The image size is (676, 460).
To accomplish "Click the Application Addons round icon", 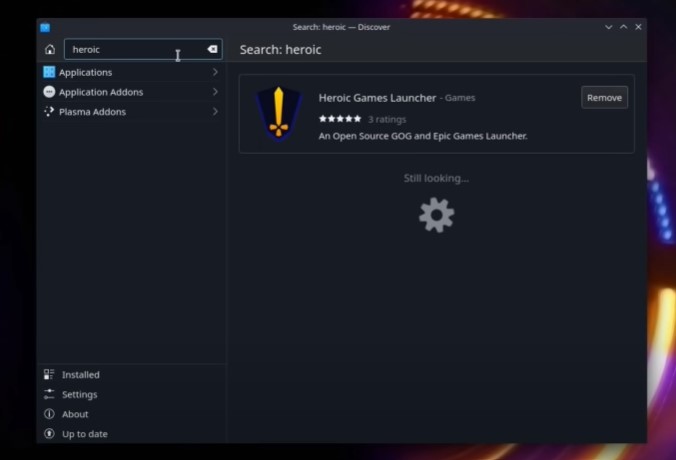I will (49, 92).
